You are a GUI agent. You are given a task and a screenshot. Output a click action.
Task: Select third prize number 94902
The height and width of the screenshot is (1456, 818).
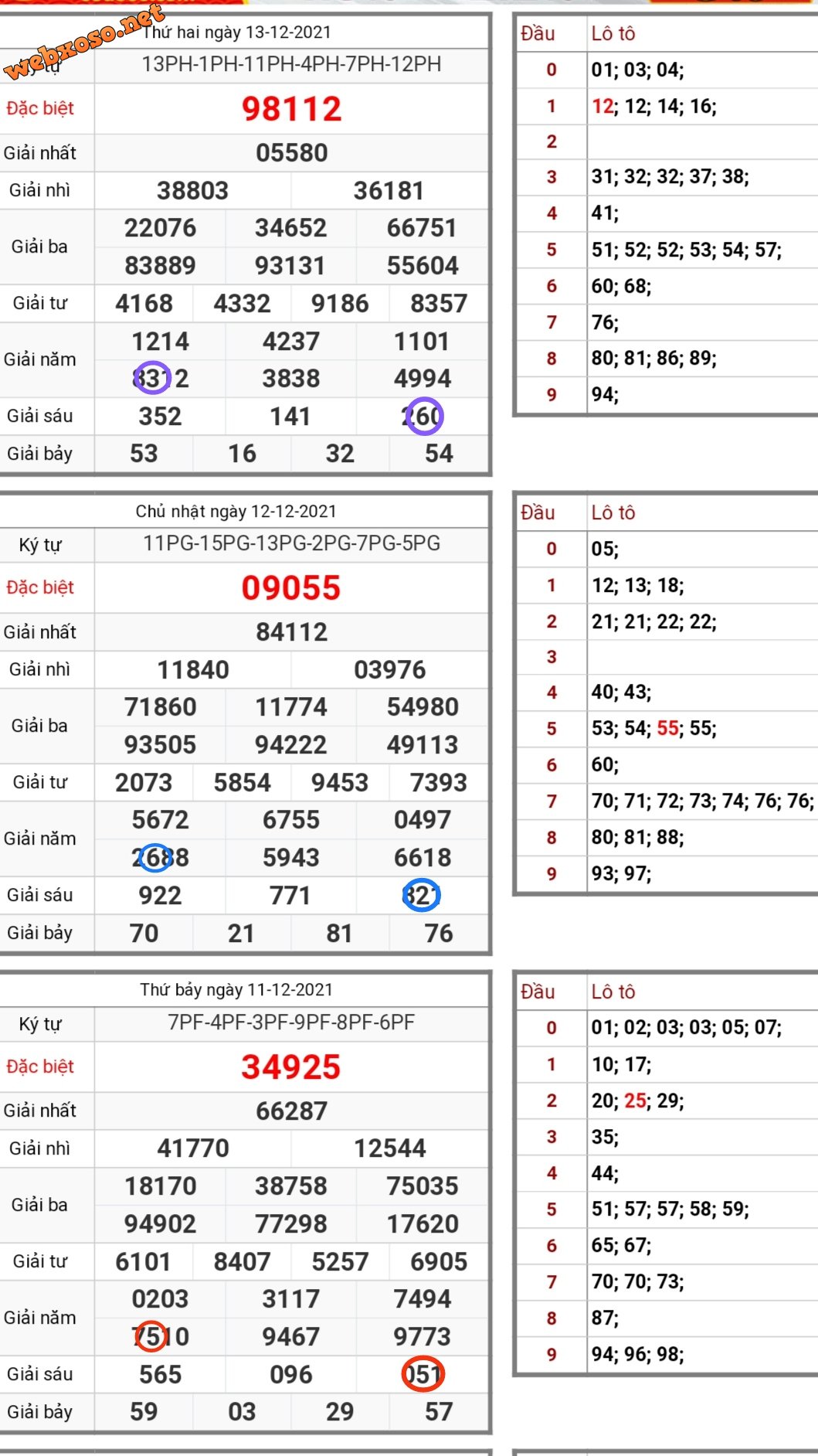click(161, 1224)
